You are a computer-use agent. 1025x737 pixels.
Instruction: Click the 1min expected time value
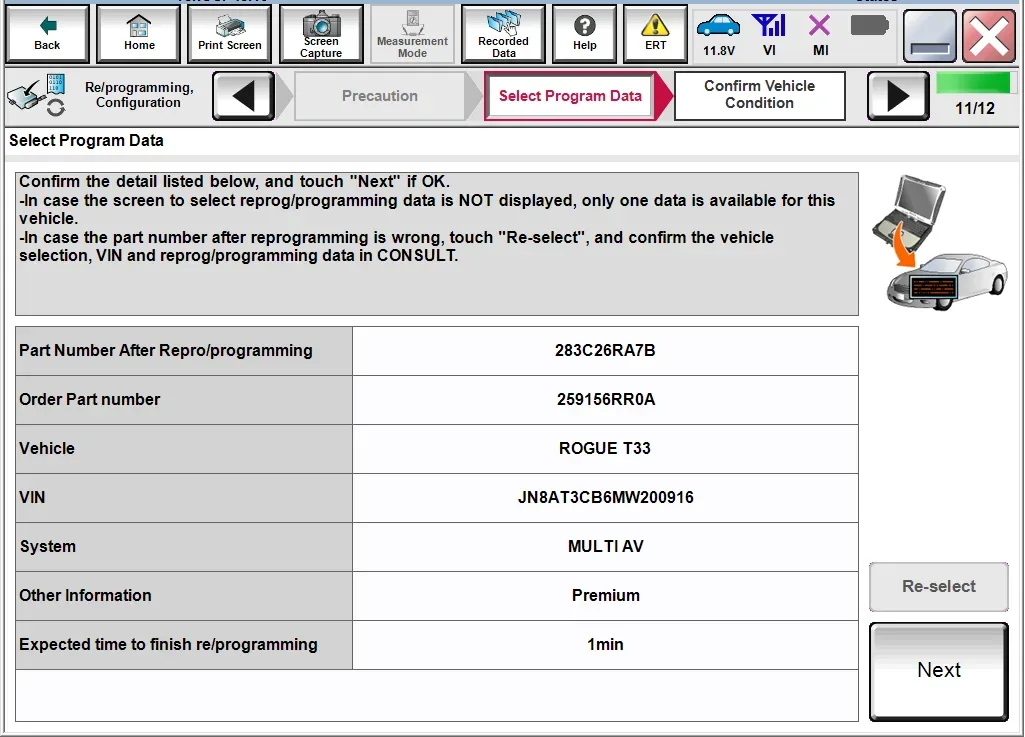(605, 645)
